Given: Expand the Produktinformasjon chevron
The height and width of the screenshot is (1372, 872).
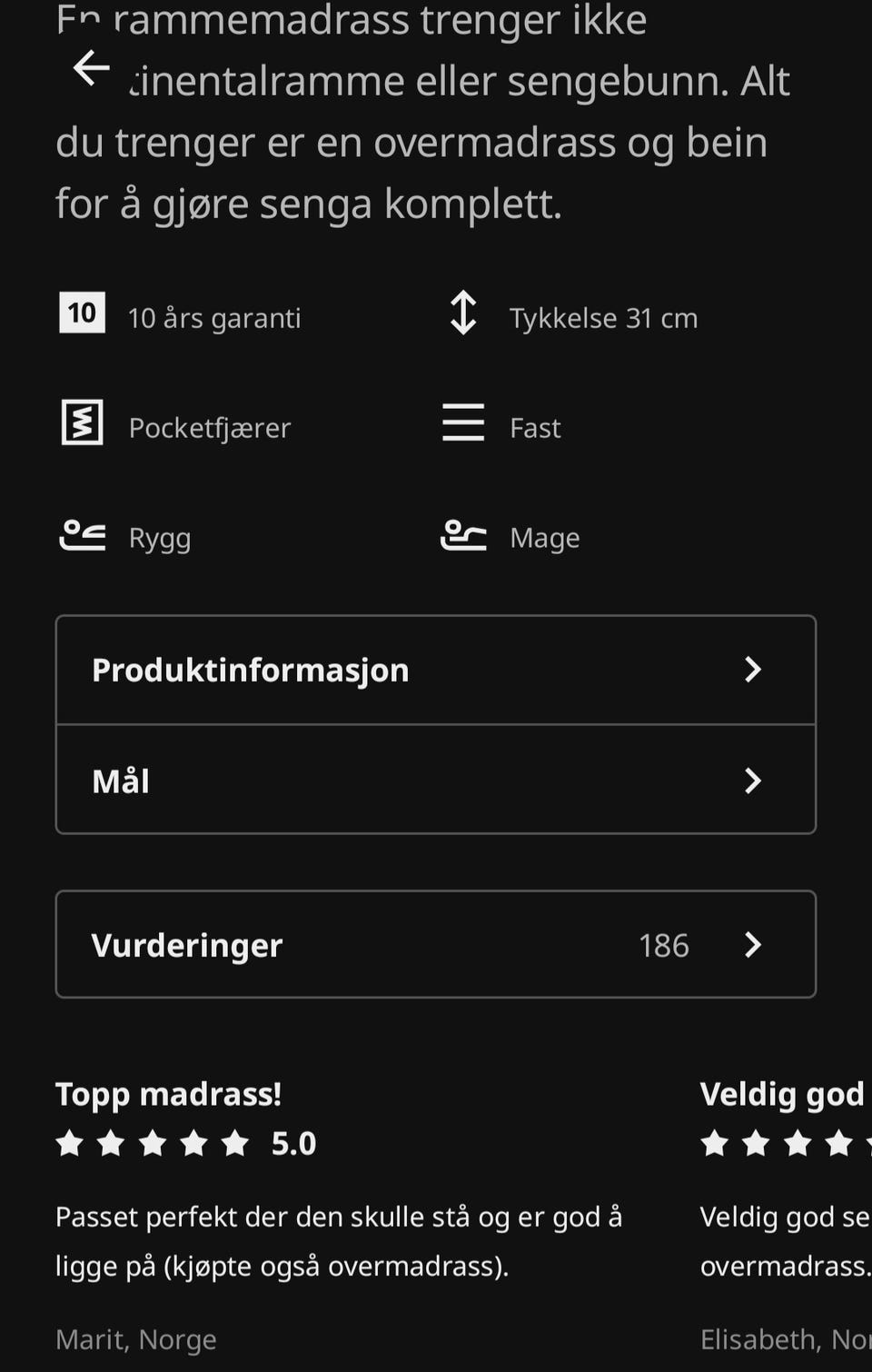Looking at the screenshot, I should (753, 670).
